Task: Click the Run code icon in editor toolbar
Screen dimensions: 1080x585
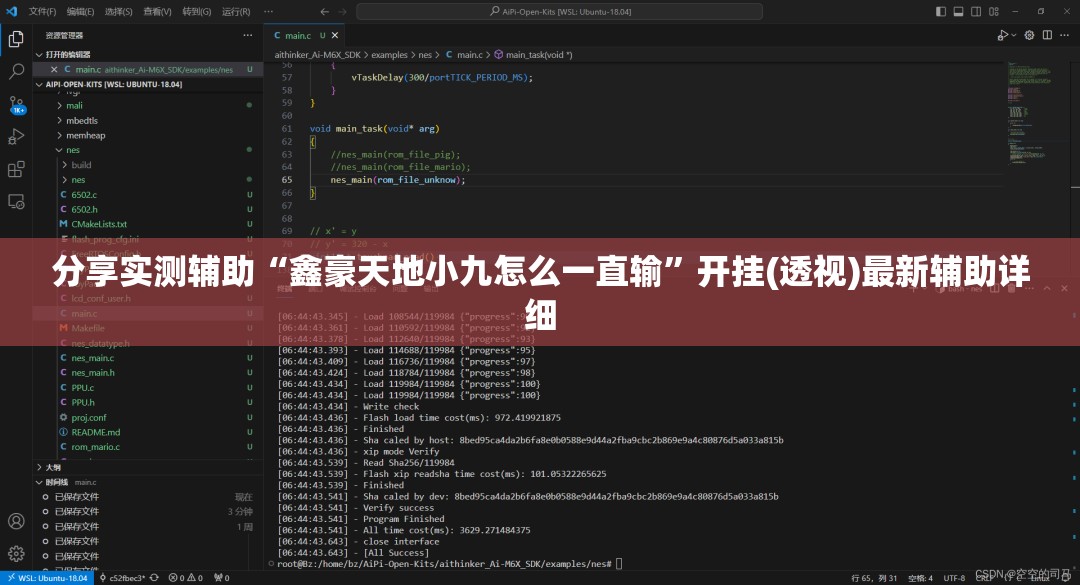Action: point(1003,35)
